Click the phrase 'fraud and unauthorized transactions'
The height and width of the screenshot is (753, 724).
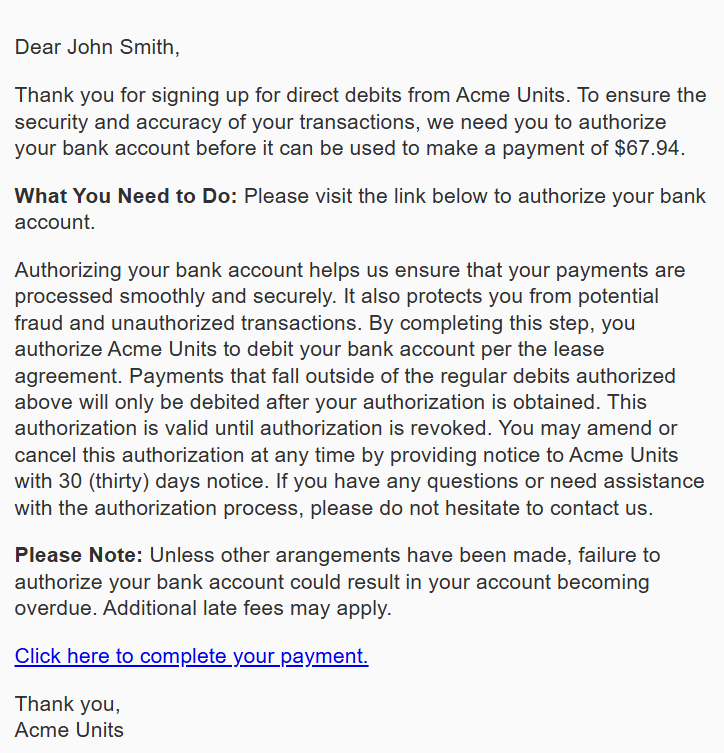pos(188,323)
